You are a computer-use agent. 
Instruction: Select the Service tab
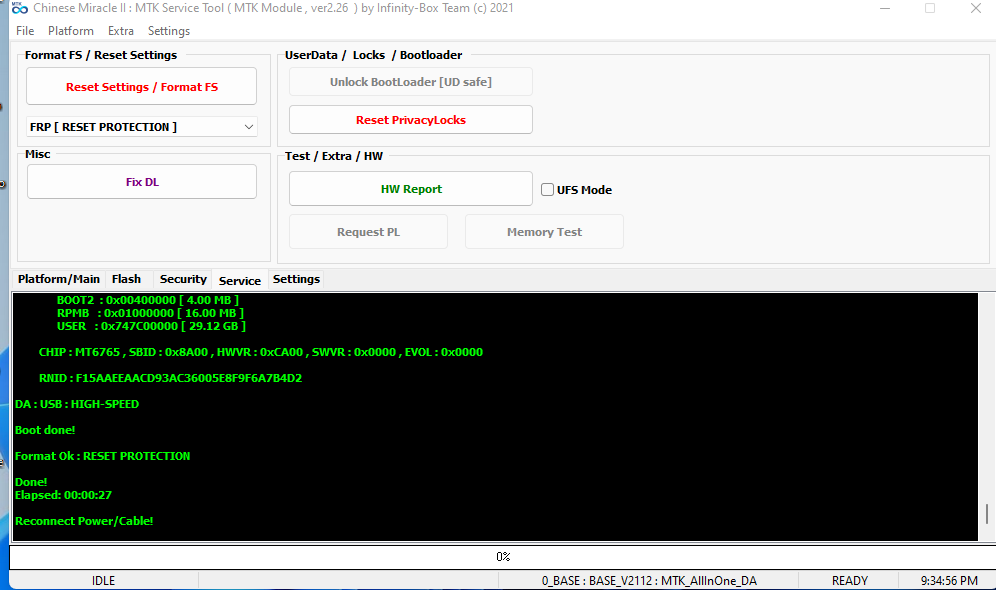(x=239, y=280)
